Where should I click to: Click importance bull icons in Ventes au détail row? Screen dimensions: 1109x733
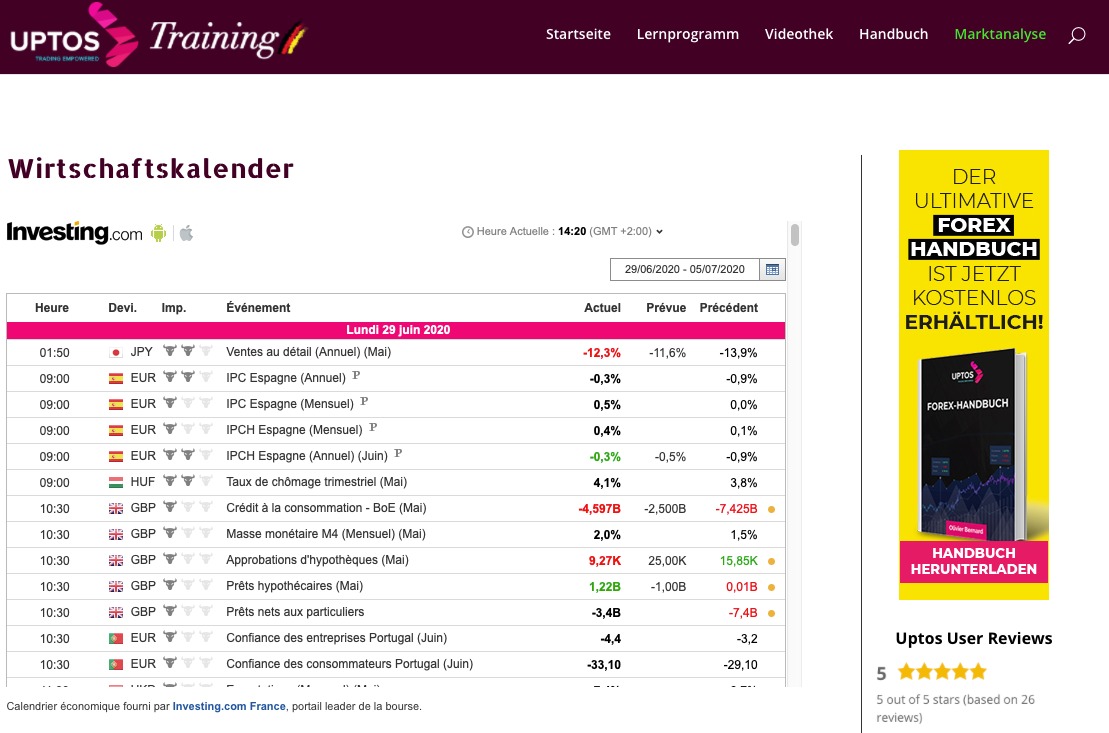187,351
